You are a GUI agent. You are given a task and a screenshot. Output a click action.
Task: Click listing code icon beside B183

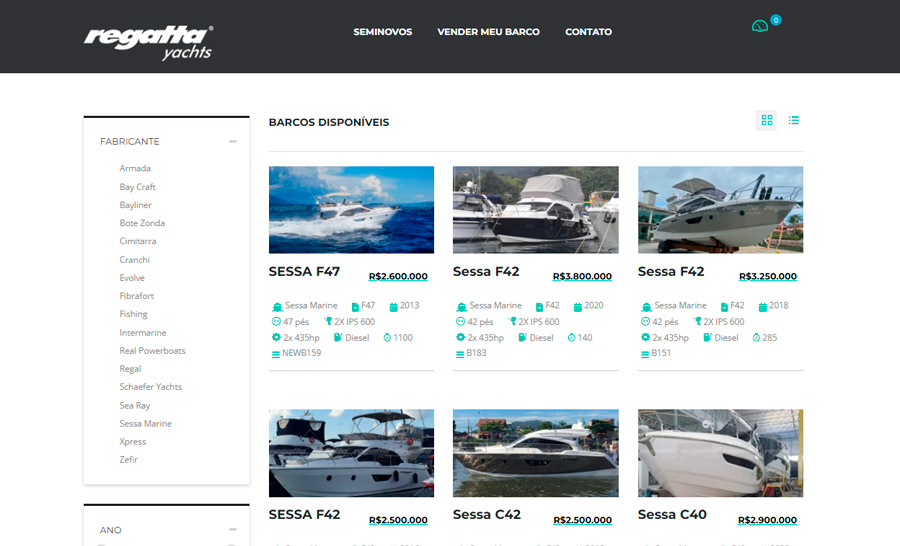coord(460,354)
